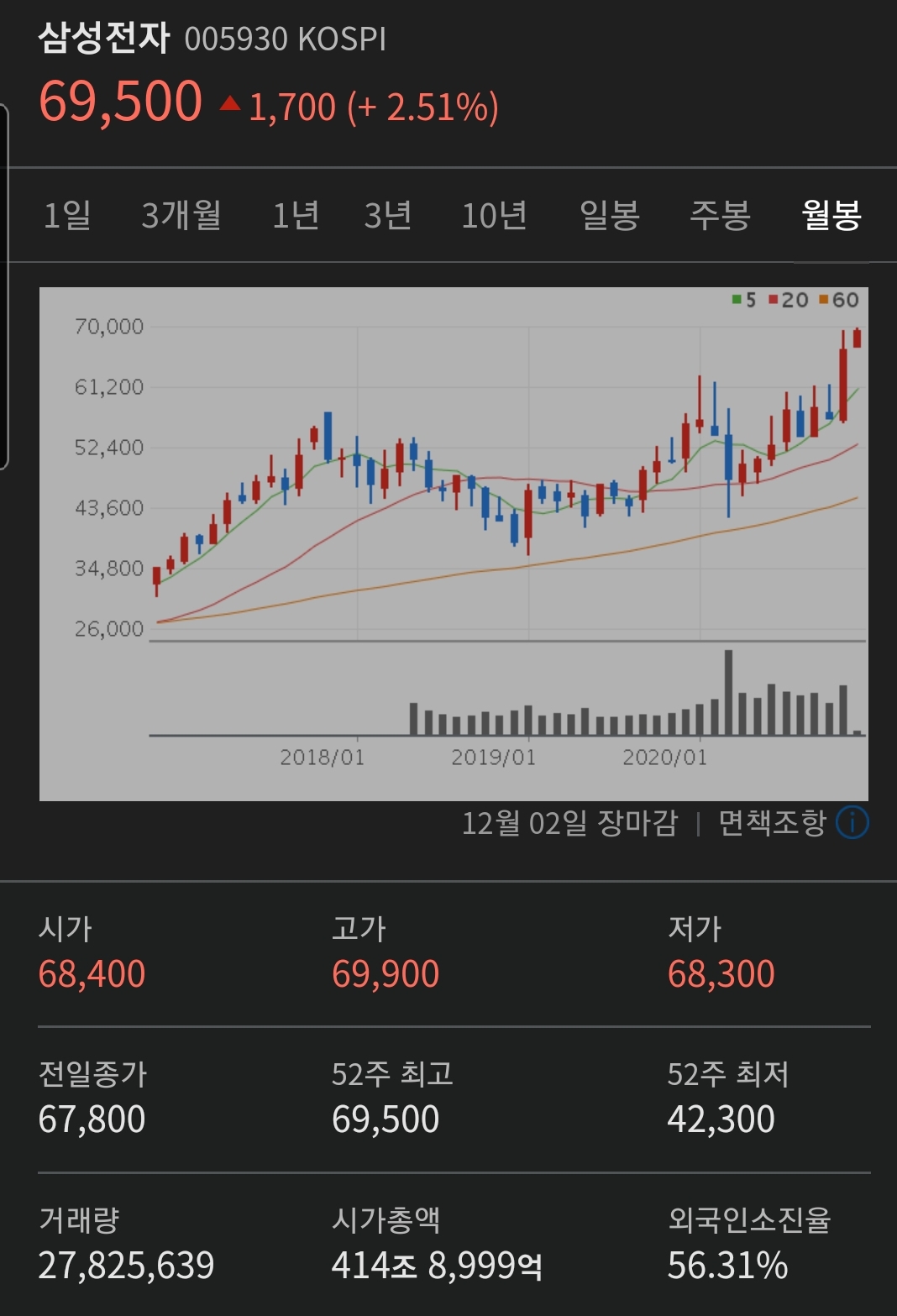The width and height of the screenshot is (897, 1316).
Task: Show the 주봉 weekly candle chart
Action: pyautogui.click(x=720, y=216)
